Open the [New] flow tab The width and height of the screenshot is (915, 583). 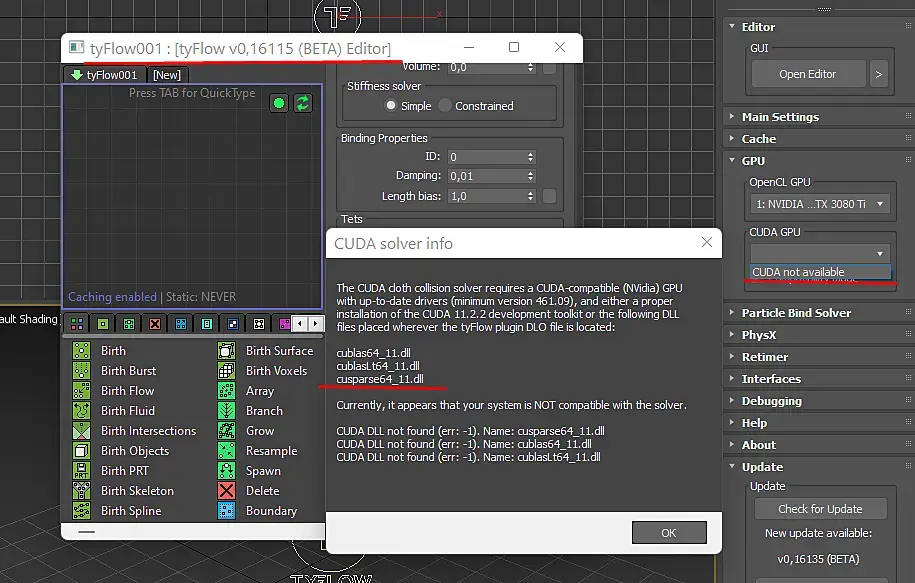pos(167,75)
